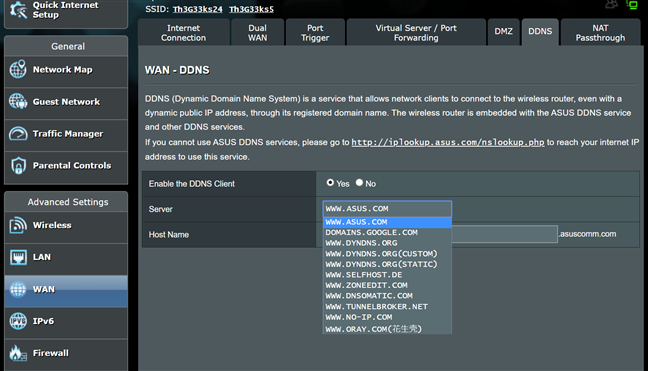
Task: Open the iplookup.asus.com nslookup link
Action: point(448,142)
